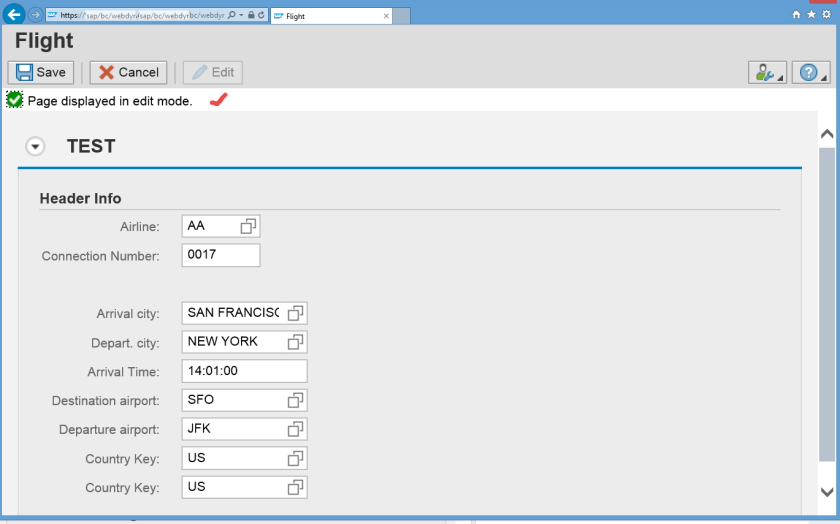Click the 'Depart. city:' label
The image size is (840, 524).
pos(125,343)
